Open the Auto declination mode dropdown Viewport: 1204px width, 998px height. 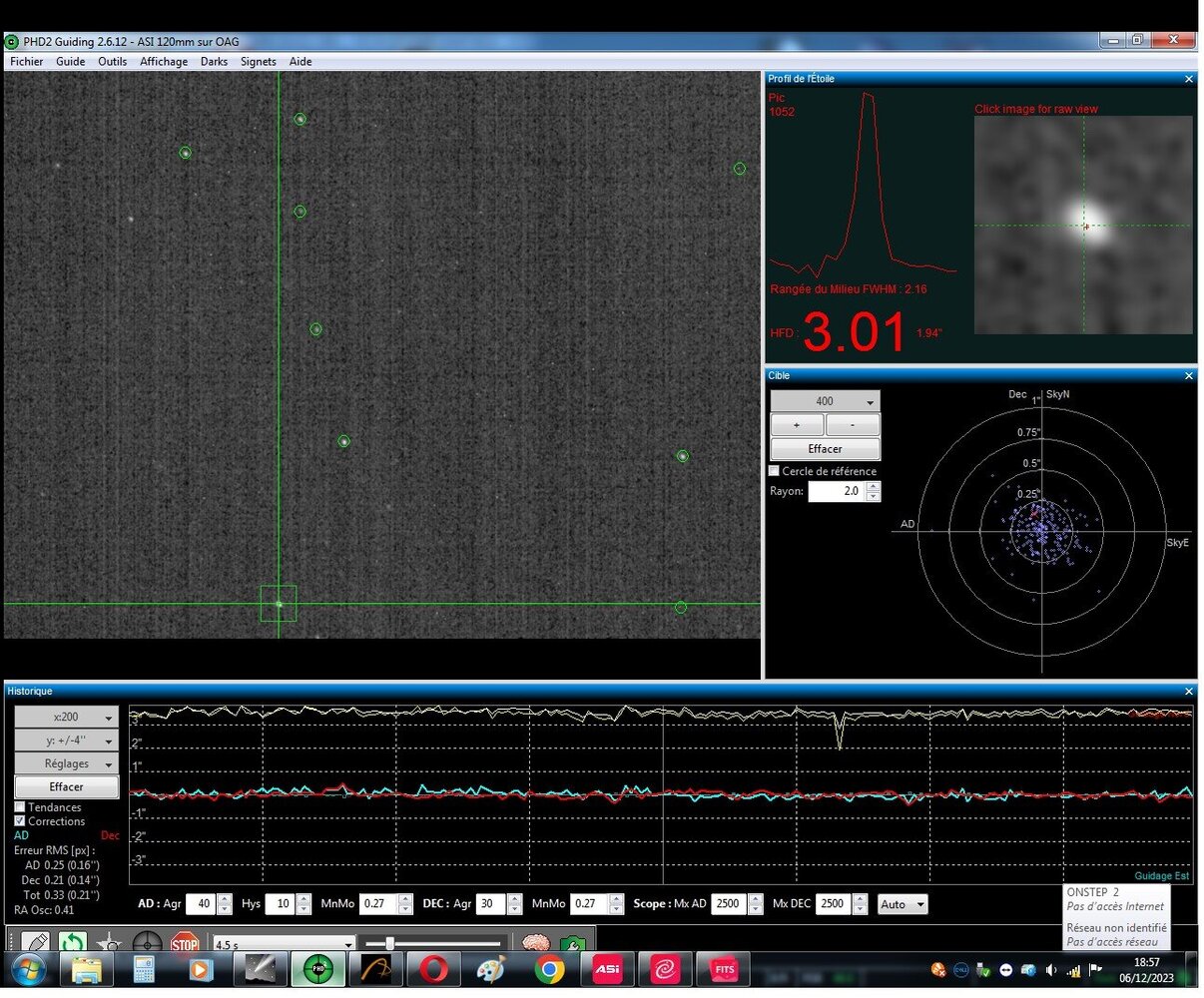(903, 904)
